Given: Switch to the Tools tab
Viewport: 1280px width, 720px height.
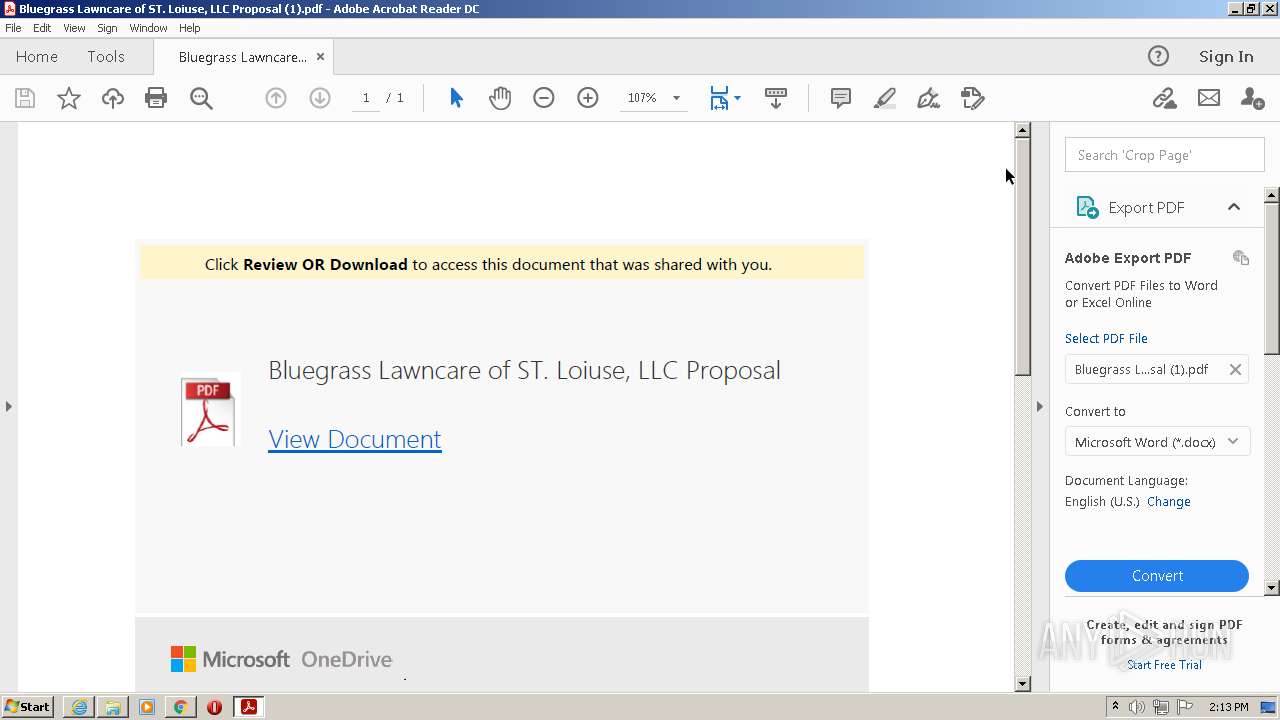Looking at the screenshot, I should click(106, 57).
